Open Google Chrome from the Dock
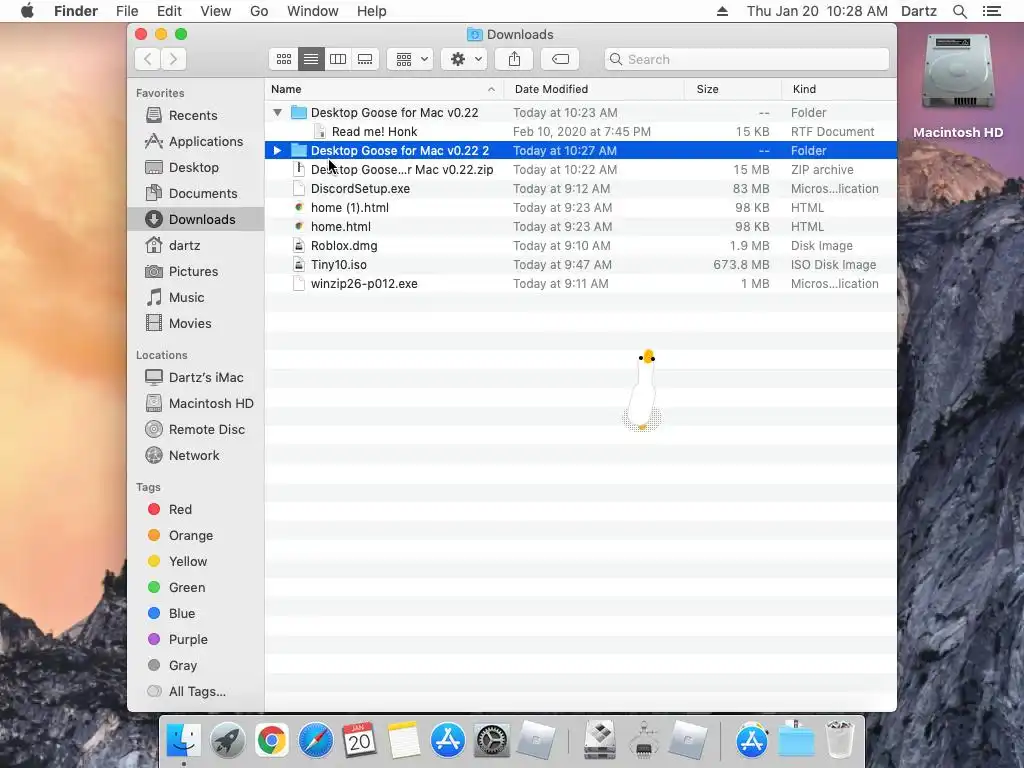 click(271, 741)
